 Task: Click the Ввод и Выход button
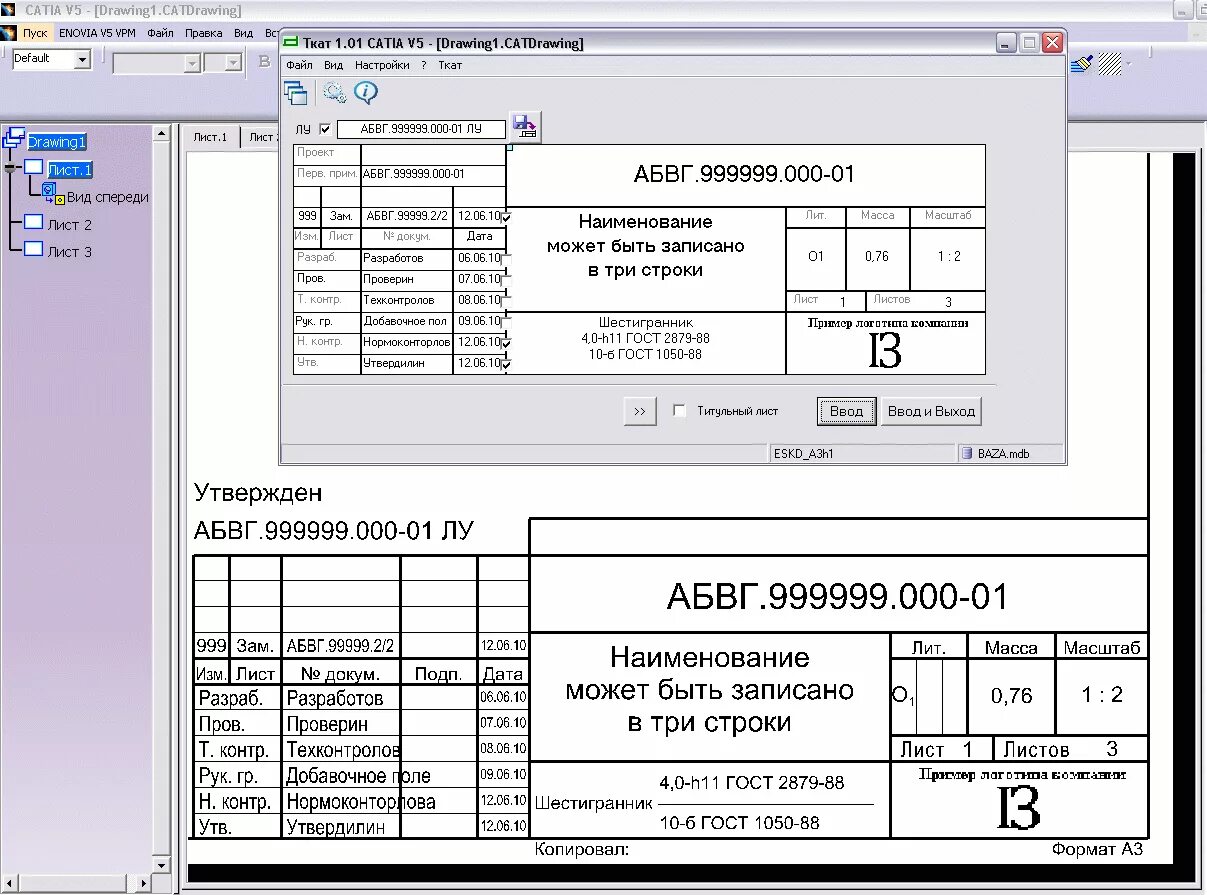pyautogui.click(x=931, y=411)
